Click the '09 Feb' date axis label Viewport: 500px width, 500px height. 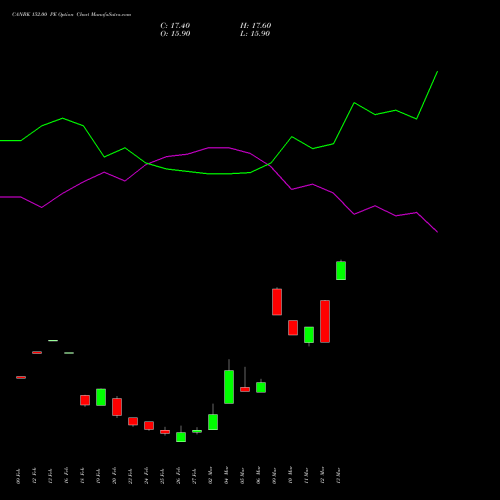pyautogui.click(x=18, y=476)
